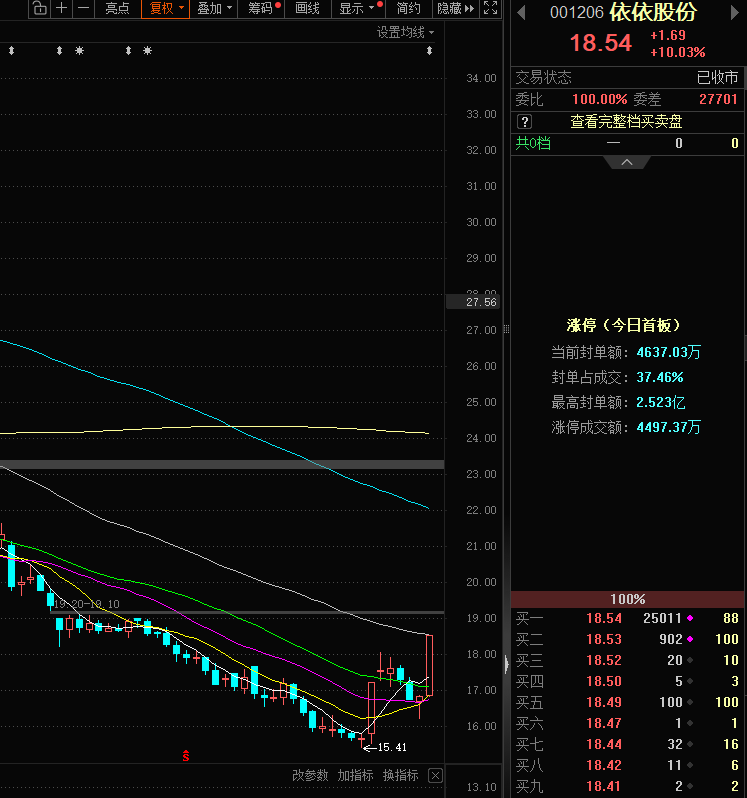Click the 买九 price 18.41
Viewport: 747px width, 798px height.
604,786
